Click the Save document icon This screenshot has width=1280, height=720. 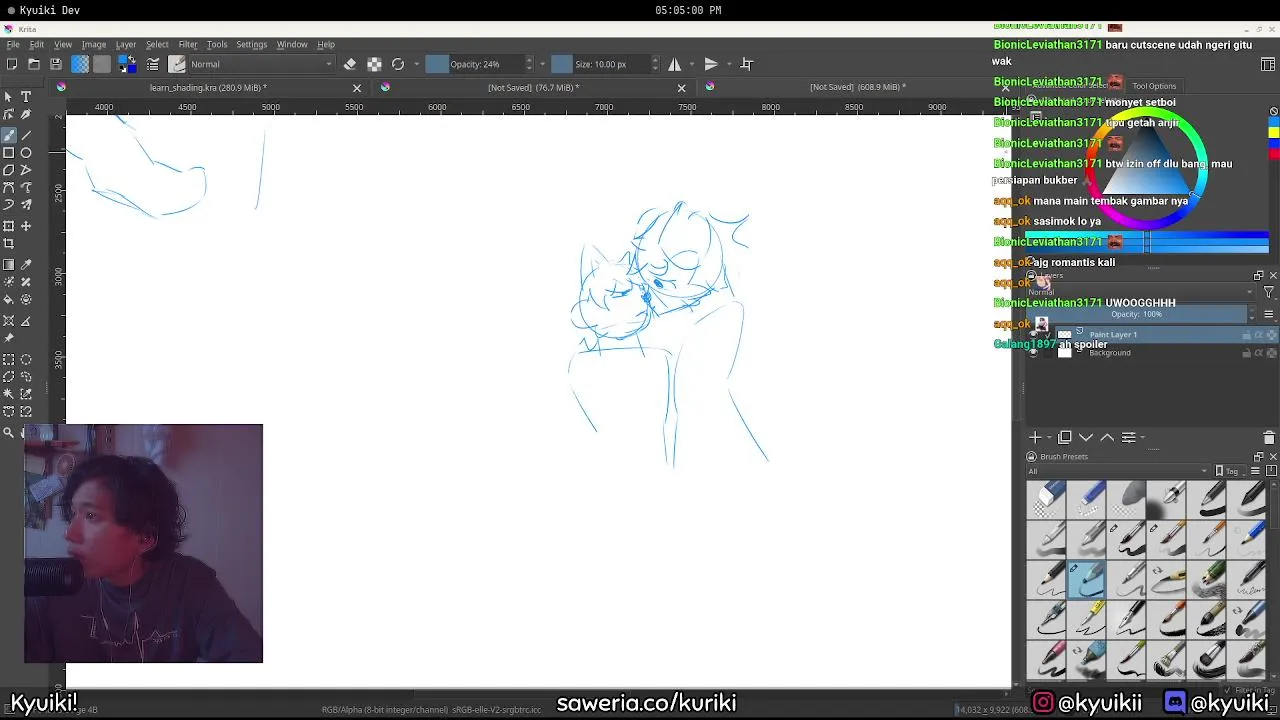[x=56, y=64]
